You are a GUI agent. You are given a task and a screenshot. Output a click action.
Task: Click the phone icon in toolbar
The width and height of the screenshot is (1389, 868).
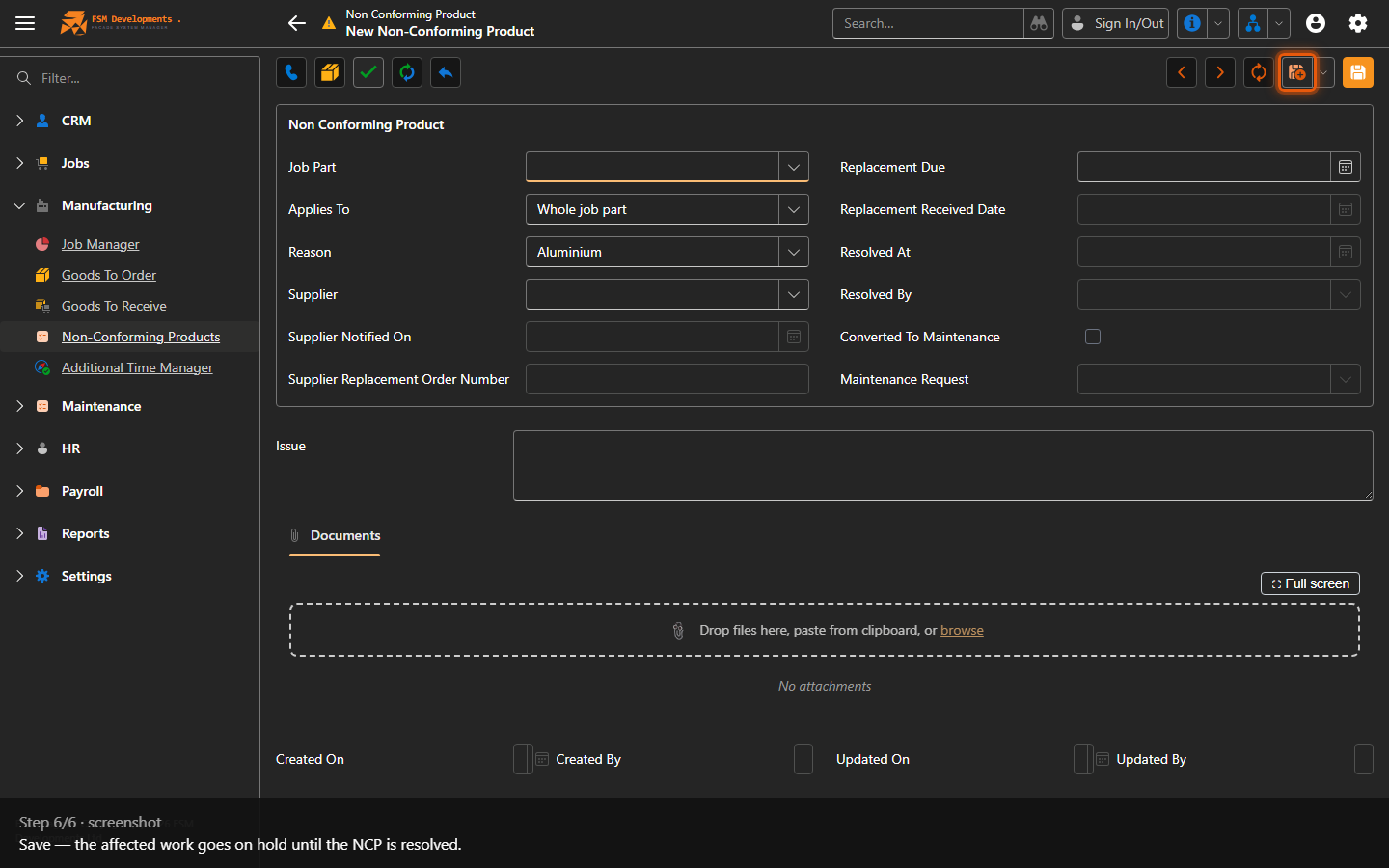pyautogui.click(x=291, y=72)
